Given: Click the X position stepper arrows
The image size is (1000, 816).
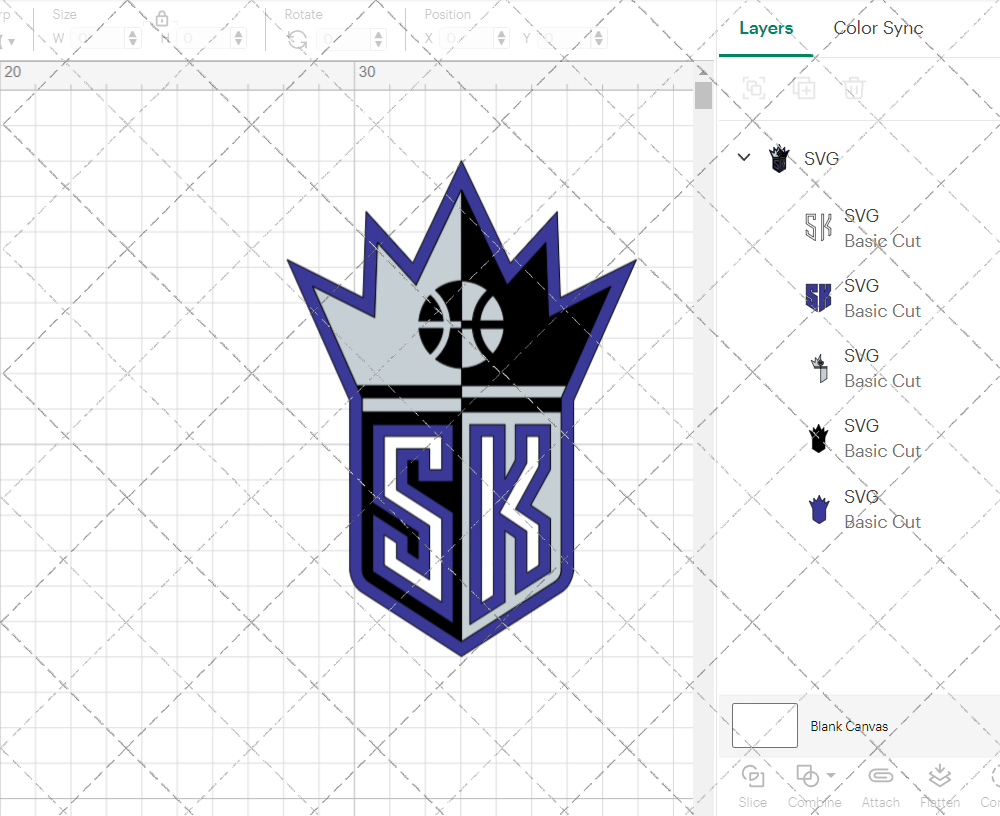Looking at the screenshot, I should click(502, 39).
